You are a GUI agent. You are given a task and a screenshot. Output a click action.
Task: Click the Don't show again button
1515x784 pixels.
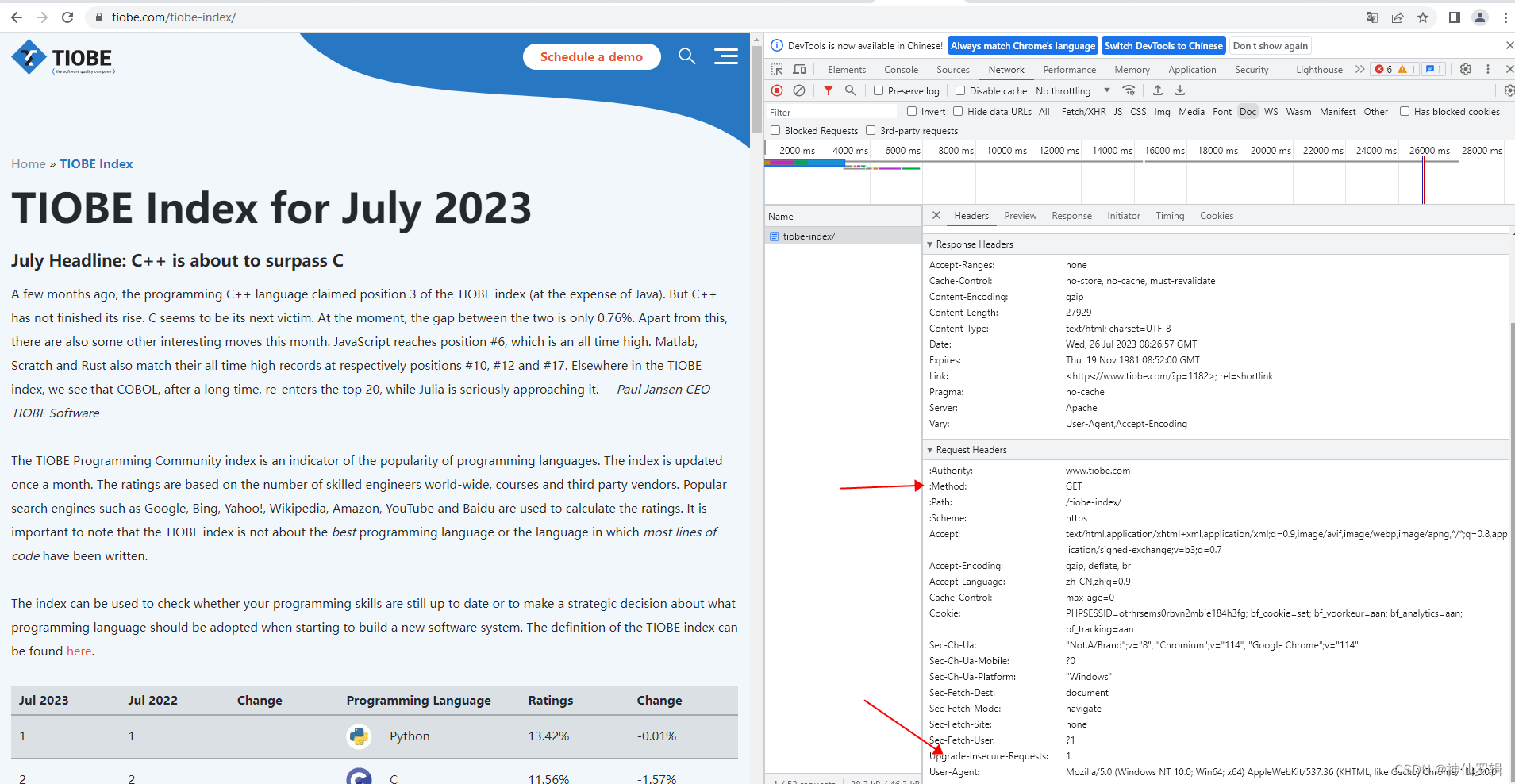point(1270,46)
